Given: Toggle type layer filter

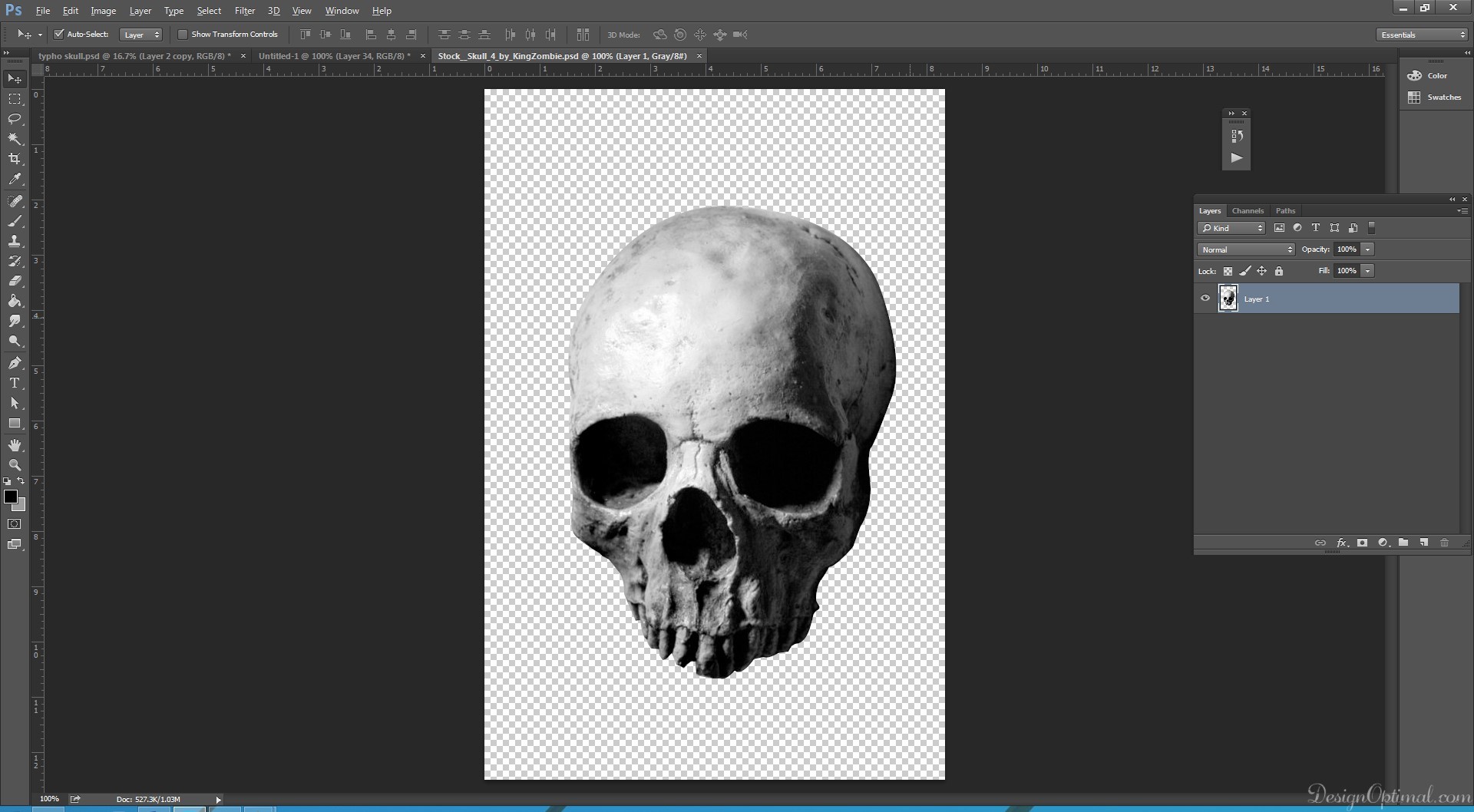Looking at the screenshot, I should 1316,228.
